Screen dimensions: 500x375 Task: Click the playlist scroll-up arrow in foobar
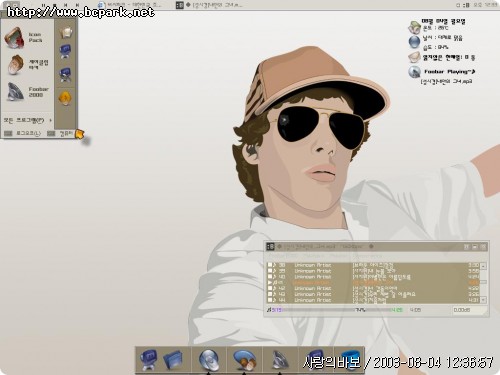[x=483, y=266]
